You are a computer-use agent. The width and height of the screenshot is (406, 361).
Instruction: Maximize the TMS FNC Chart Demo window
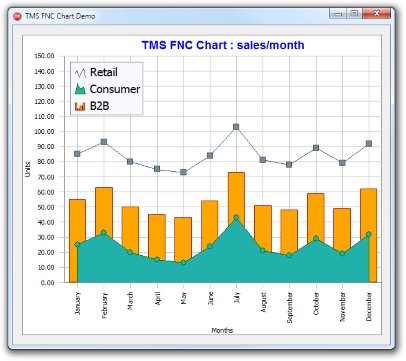(x=354, y=13)
